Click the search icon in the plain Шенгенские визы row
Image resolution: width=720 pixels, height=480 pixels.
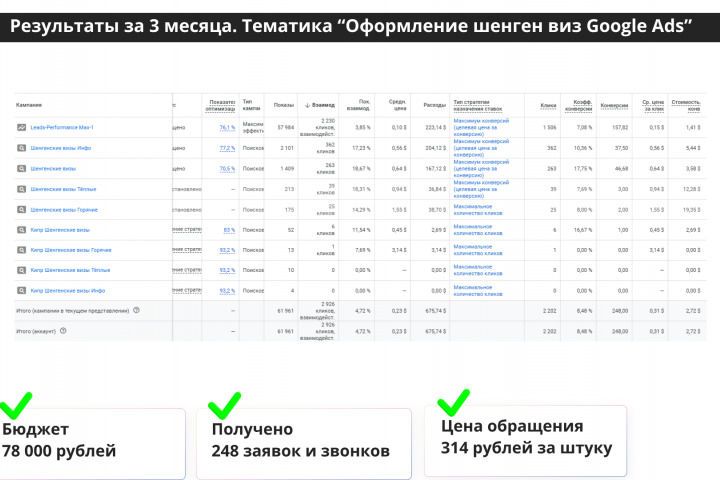[x=22, y=169]
